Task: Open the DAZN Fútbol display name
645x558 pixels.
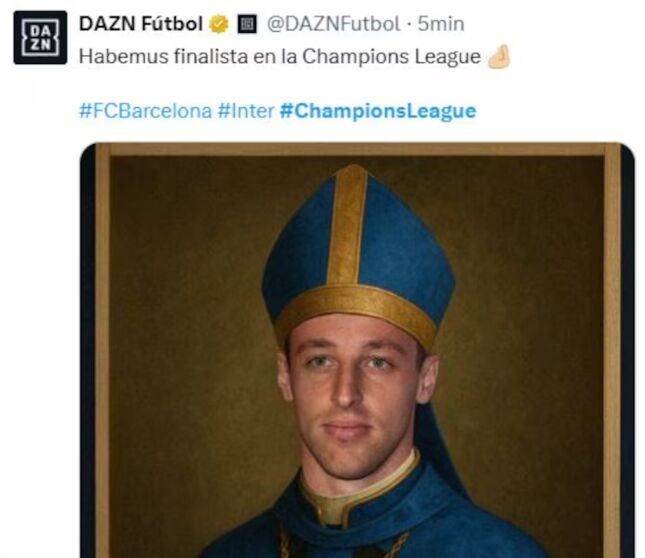Action: [141, 23]
